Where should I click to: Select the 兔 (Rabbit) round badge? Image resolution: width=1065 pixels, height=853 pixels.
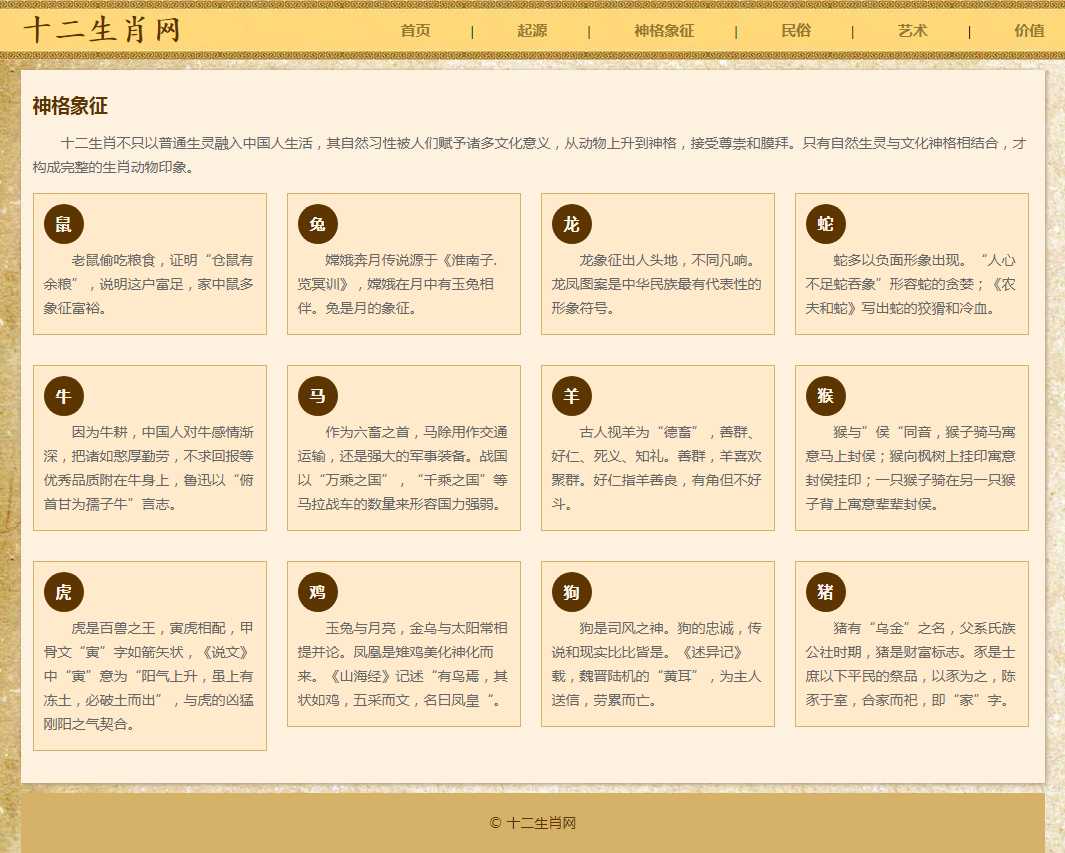coord(317,224)
